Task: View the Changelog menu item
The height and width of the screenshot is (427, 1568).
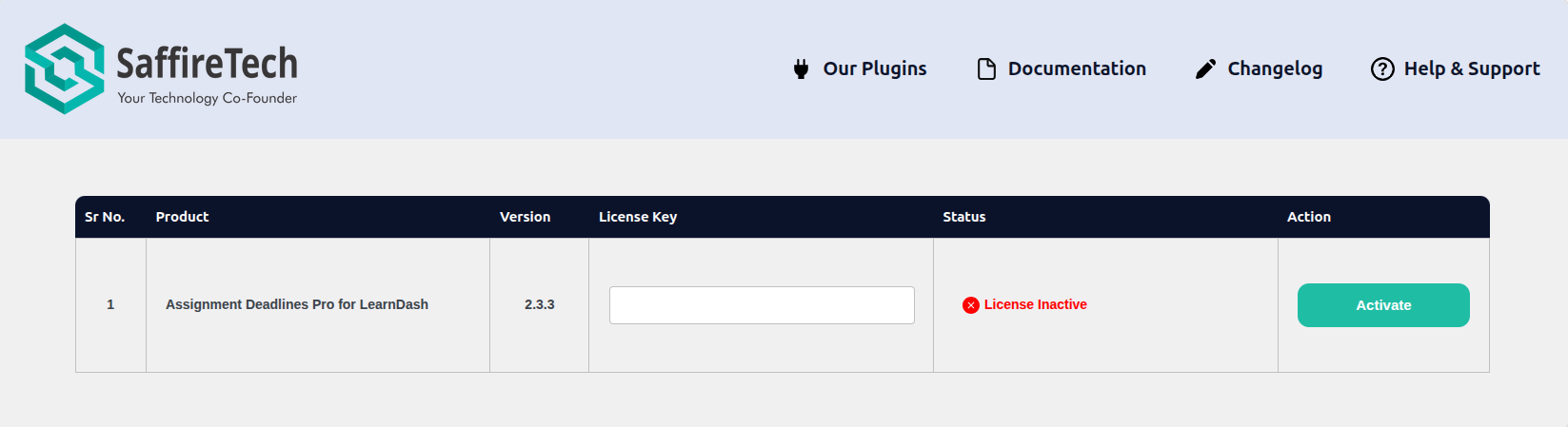Action: click(1274, 68)
